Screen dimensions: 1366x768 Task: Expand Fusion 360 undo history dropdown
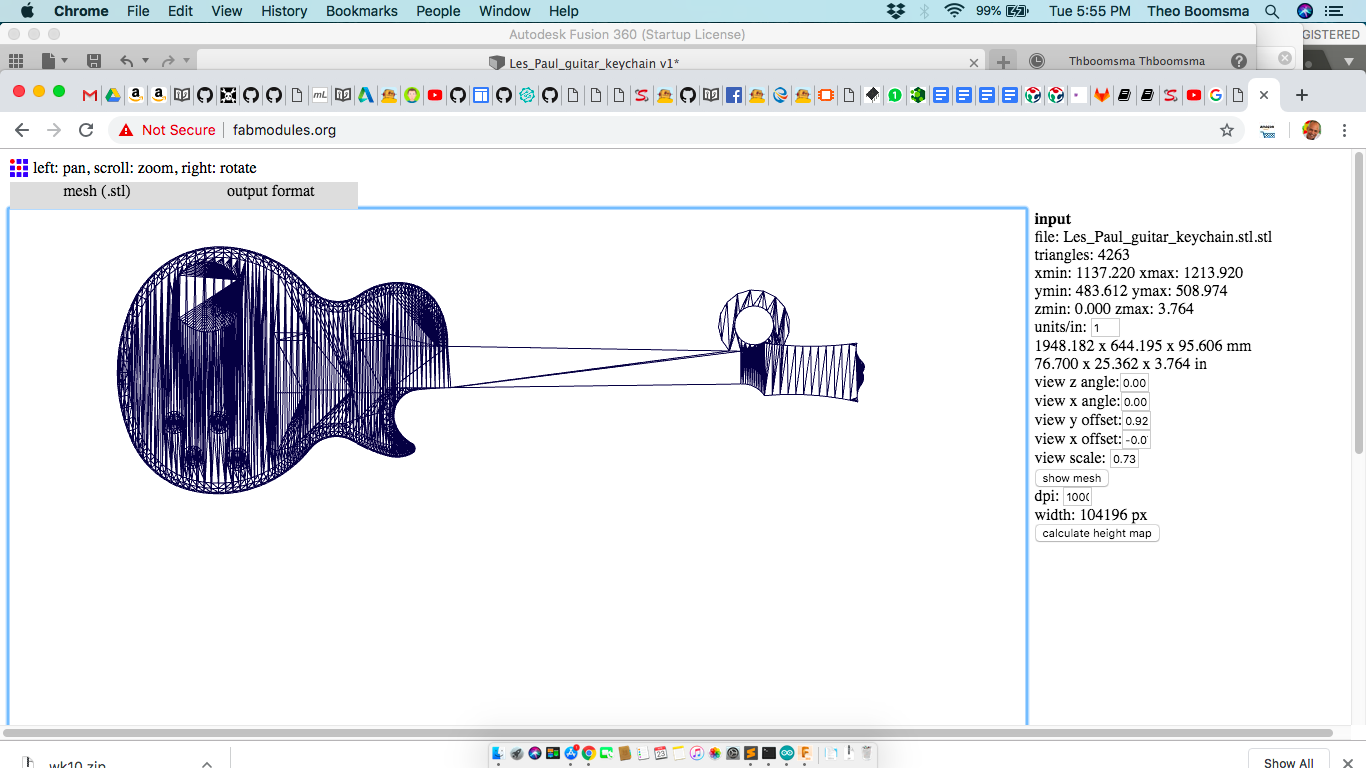point(145,61)
